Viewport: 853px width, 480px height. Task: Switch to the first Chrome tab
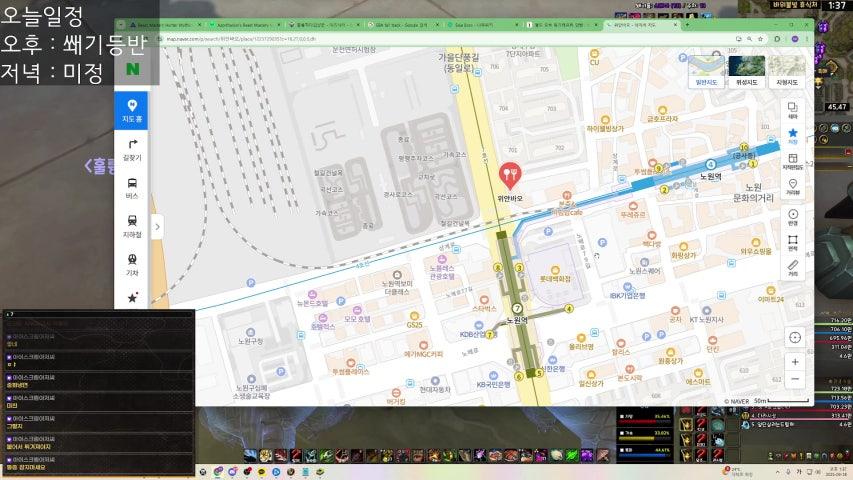click(163, 25)
